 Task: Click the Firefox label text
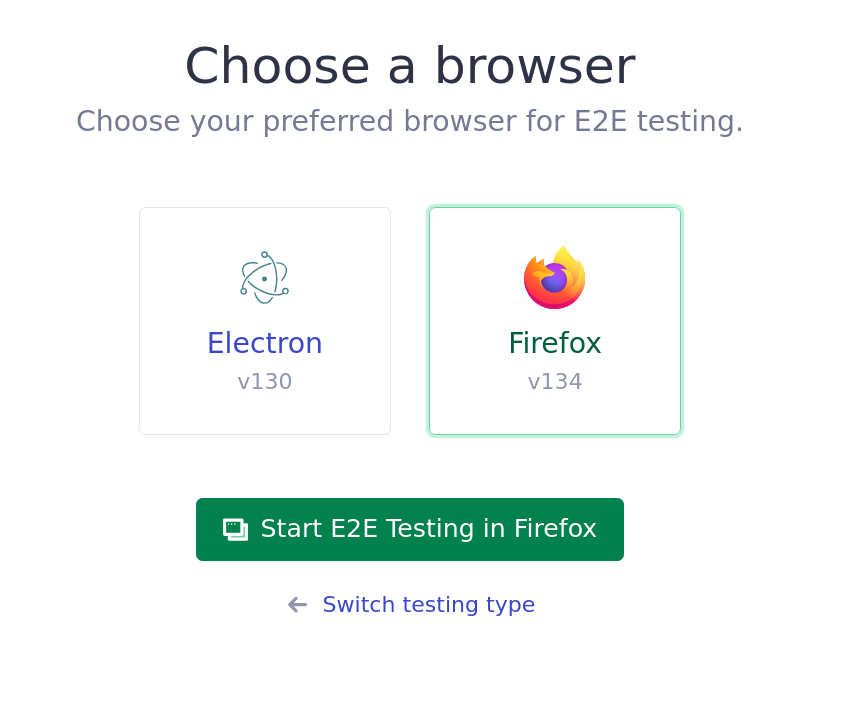(x=554, y=343)
